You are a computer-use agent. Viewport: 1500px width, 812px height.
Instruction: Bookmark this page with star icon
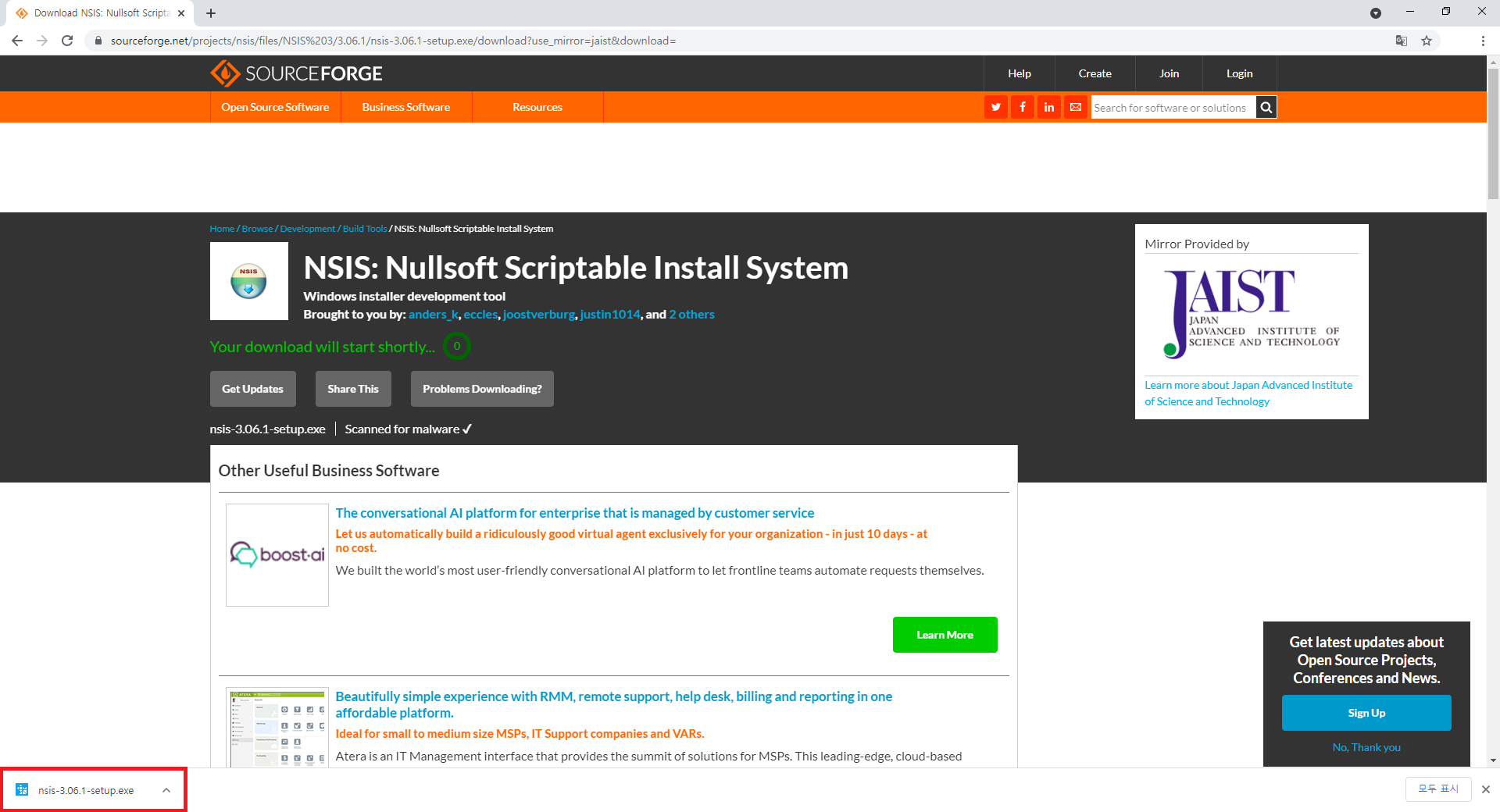point(1427,41)
